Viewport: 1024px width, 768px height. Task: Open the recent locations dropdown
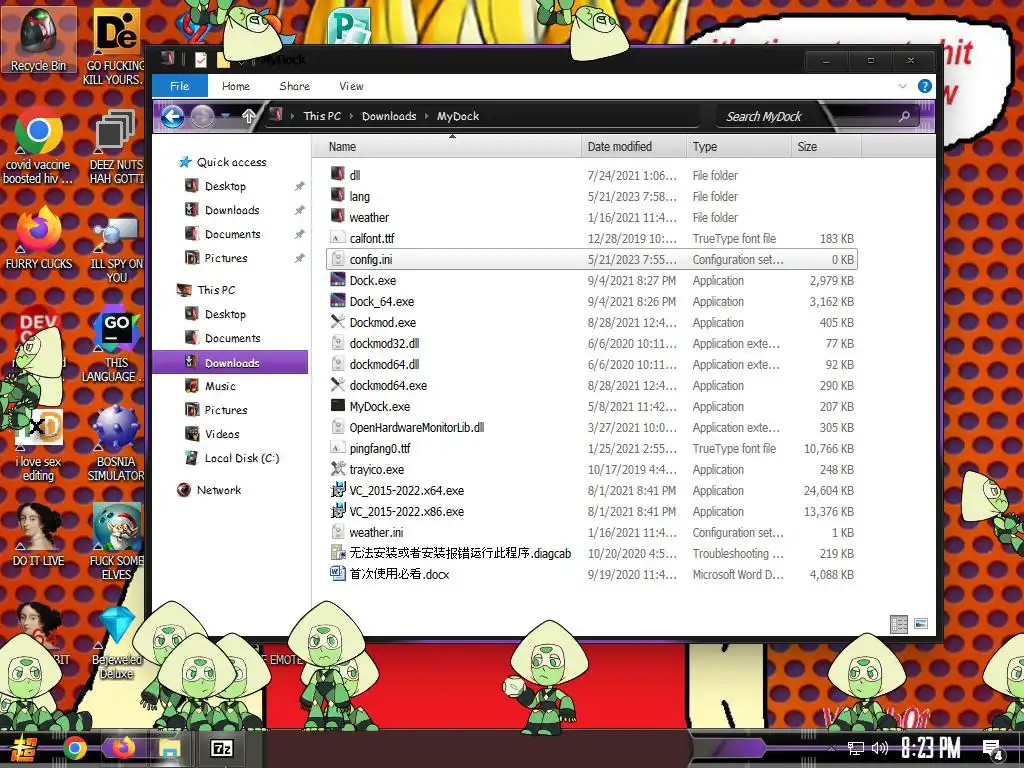(x=225, y=116)
